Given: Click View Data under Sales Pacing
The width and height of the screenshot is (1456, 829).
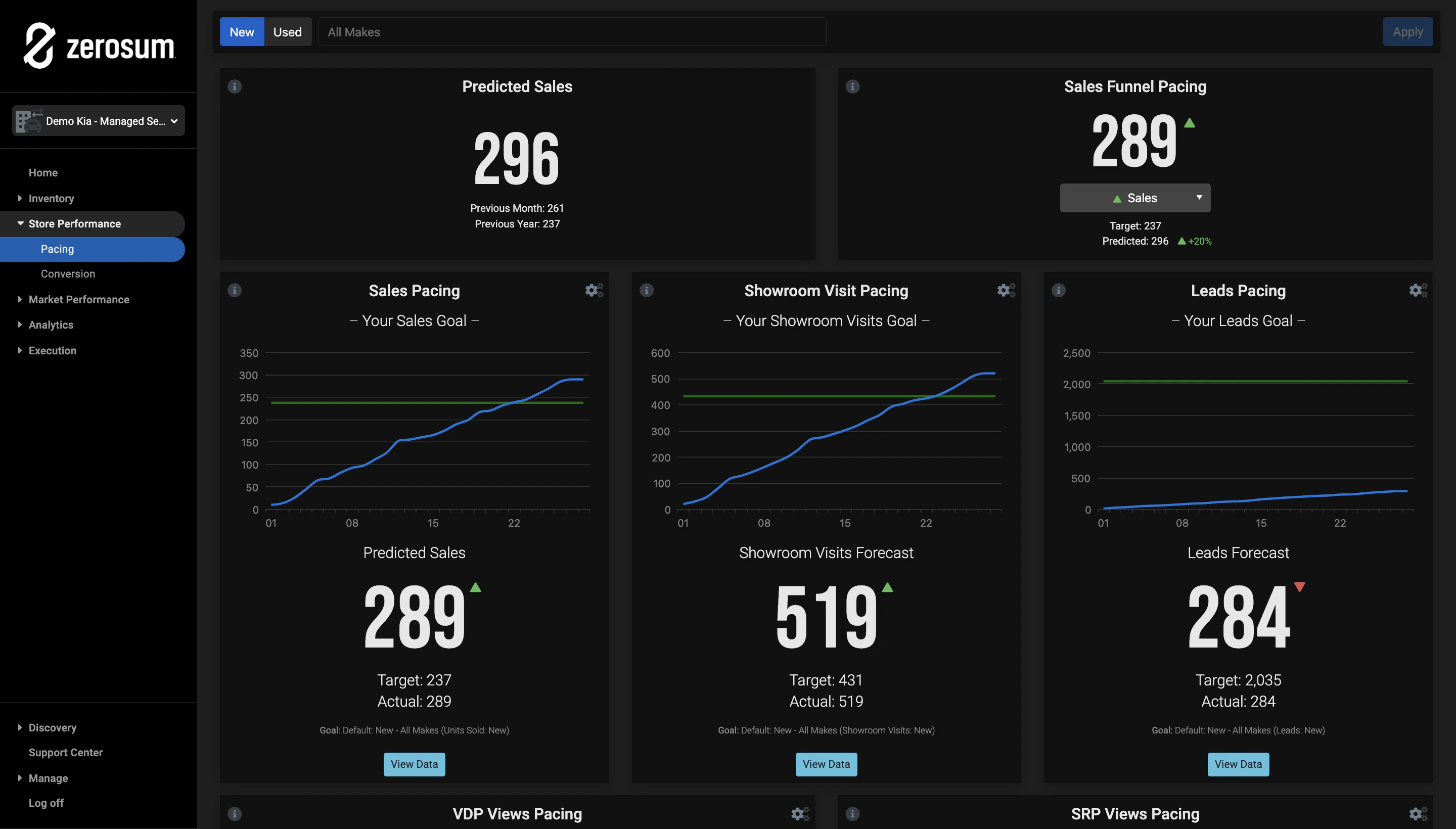Looking at the screenshot, I should point(414,764).
